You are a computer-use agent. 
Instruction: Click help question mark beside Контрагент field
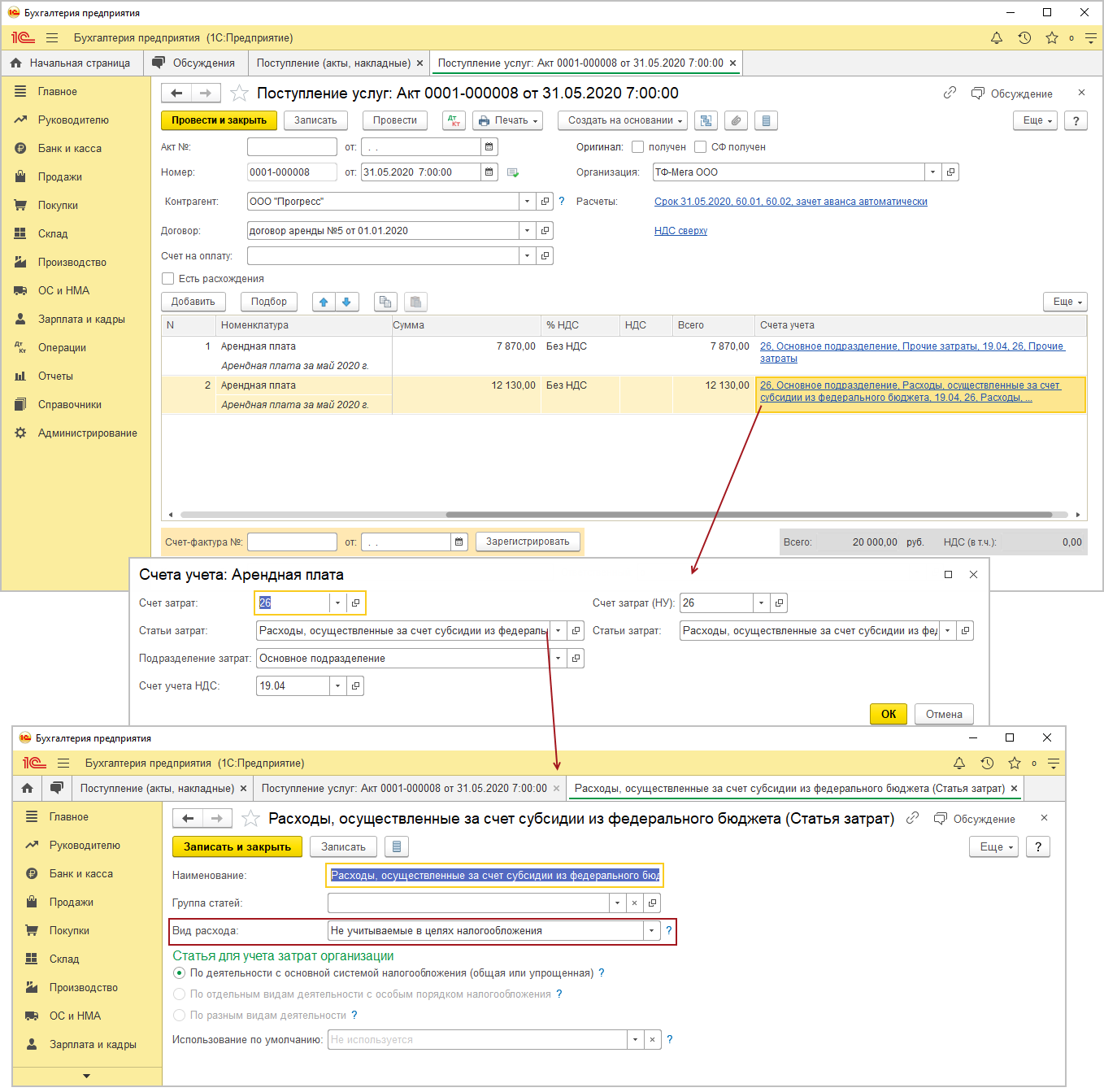(x=562, y=201)
